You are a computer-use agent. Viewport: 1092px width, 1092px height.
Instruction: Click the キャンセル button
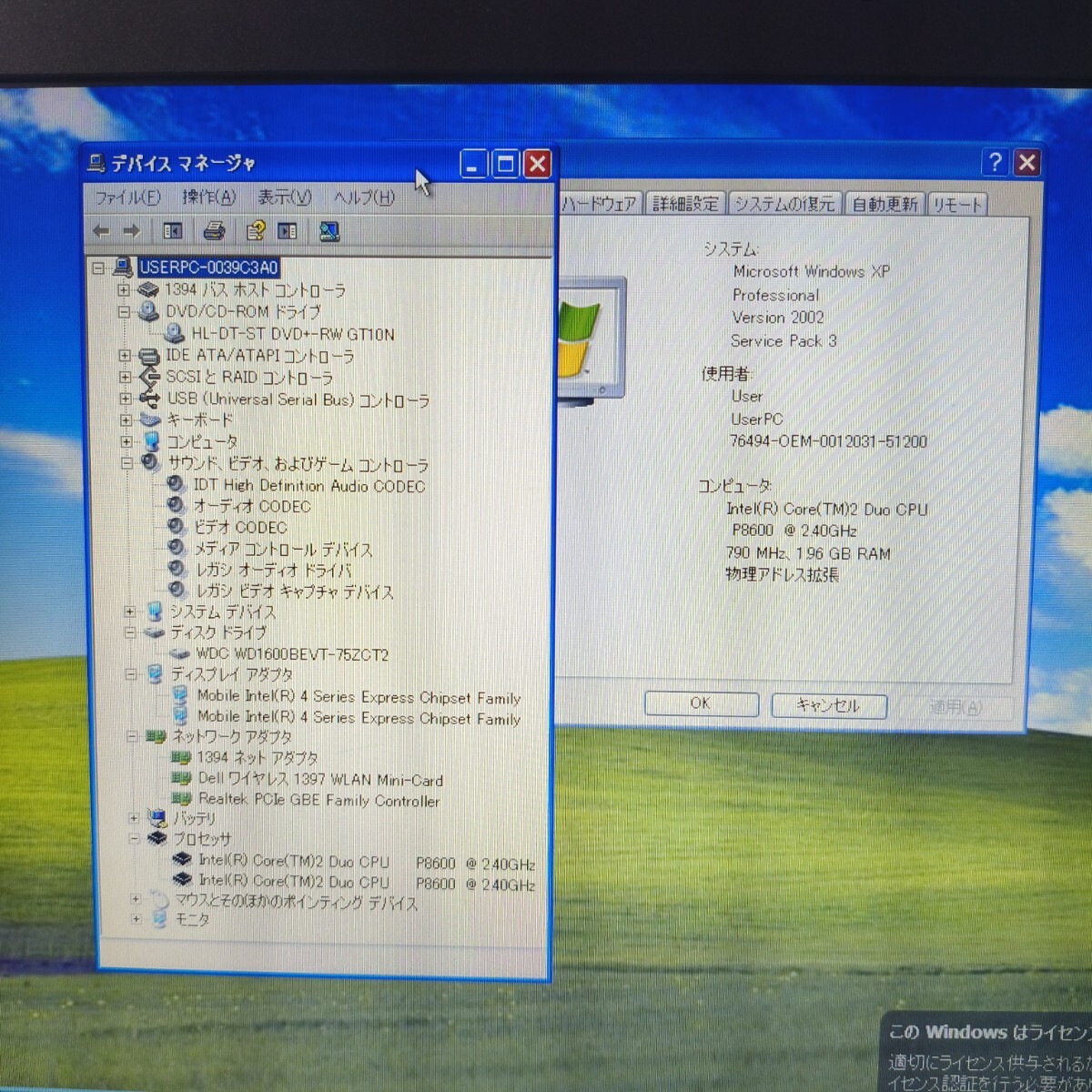pos(827,704)
